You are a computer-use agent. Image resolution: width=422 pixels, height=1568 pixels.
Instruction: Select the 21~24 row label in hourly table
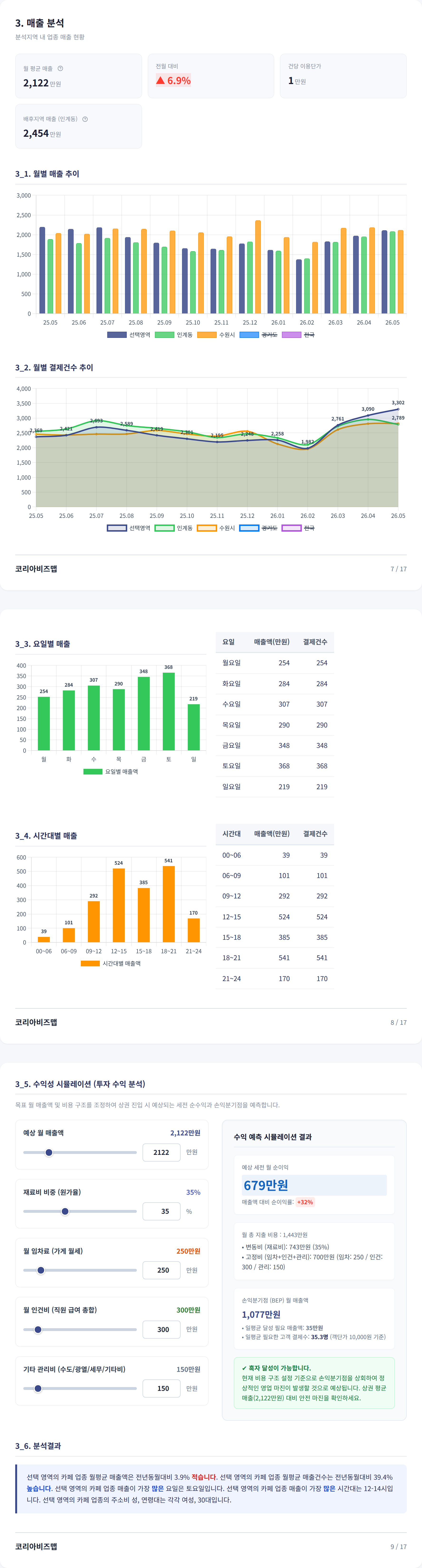(231, 979)
